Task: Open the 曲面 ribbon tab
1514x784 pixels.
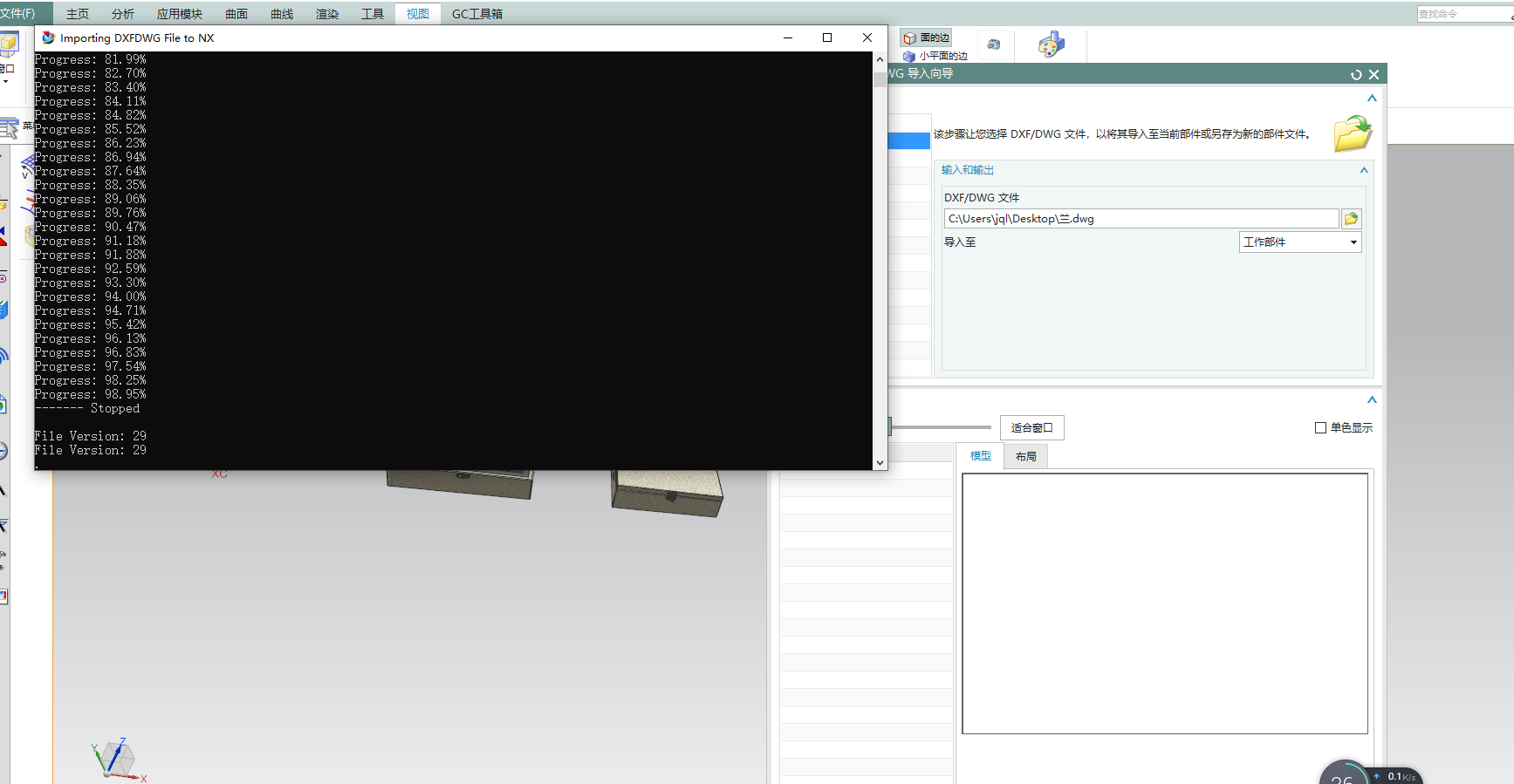Action: [236, 14]
